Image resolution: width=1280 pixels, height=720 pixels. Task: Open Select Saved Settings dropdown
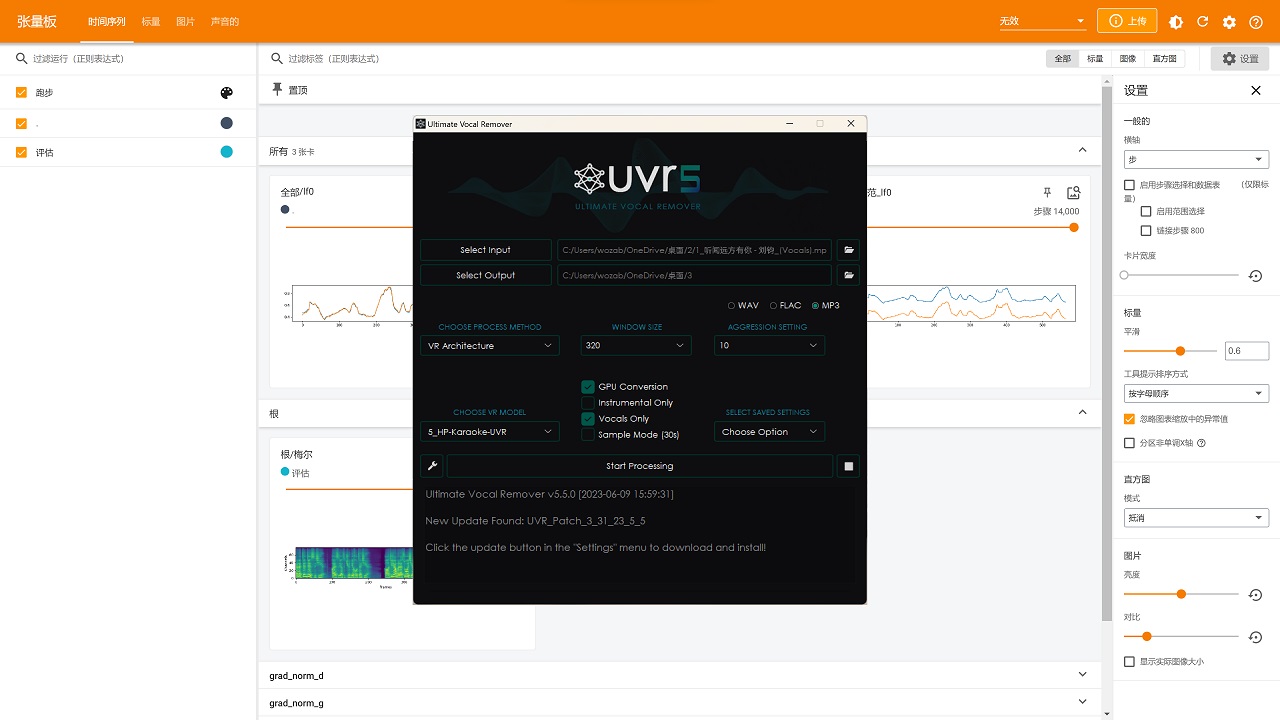[x=769, y=432]
